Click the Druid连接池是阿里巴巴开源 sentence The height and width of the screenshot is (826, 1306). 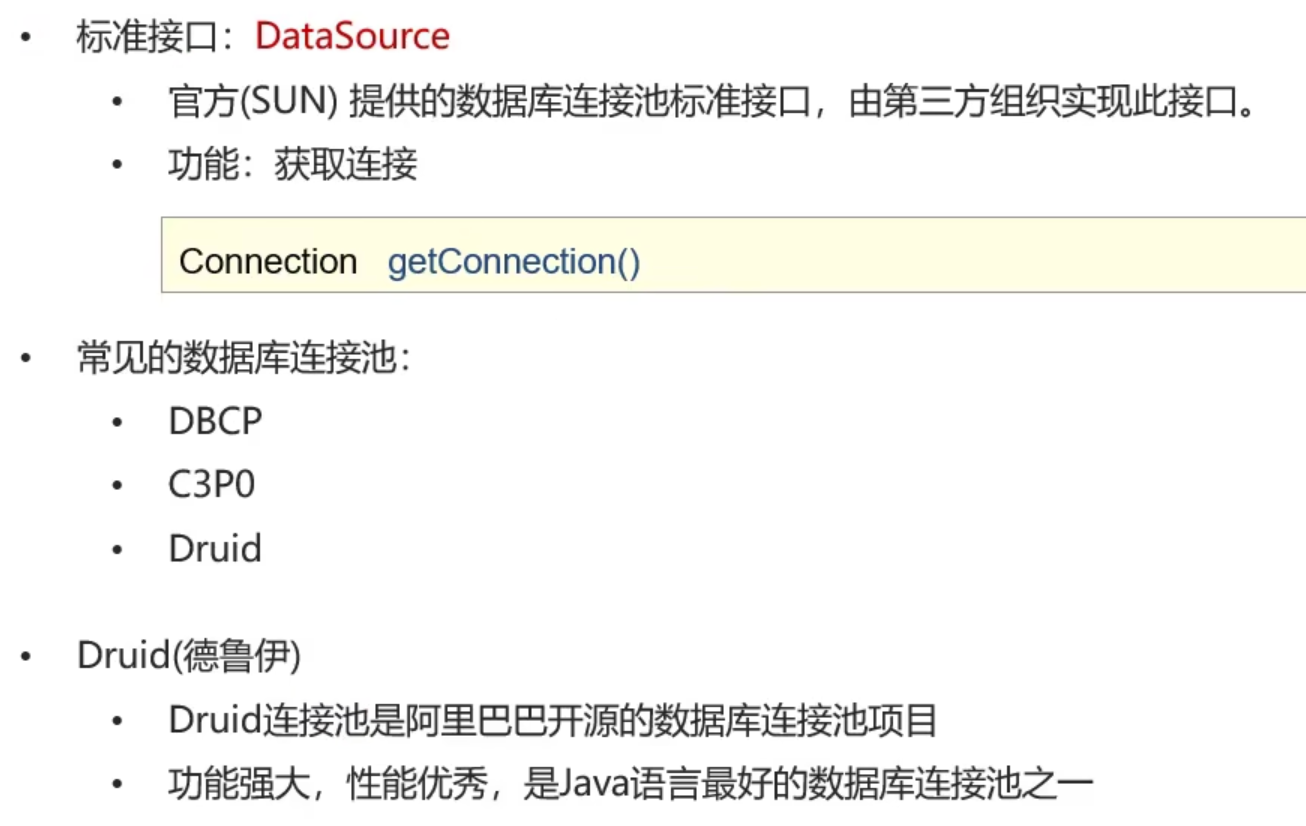pos(553,720)
